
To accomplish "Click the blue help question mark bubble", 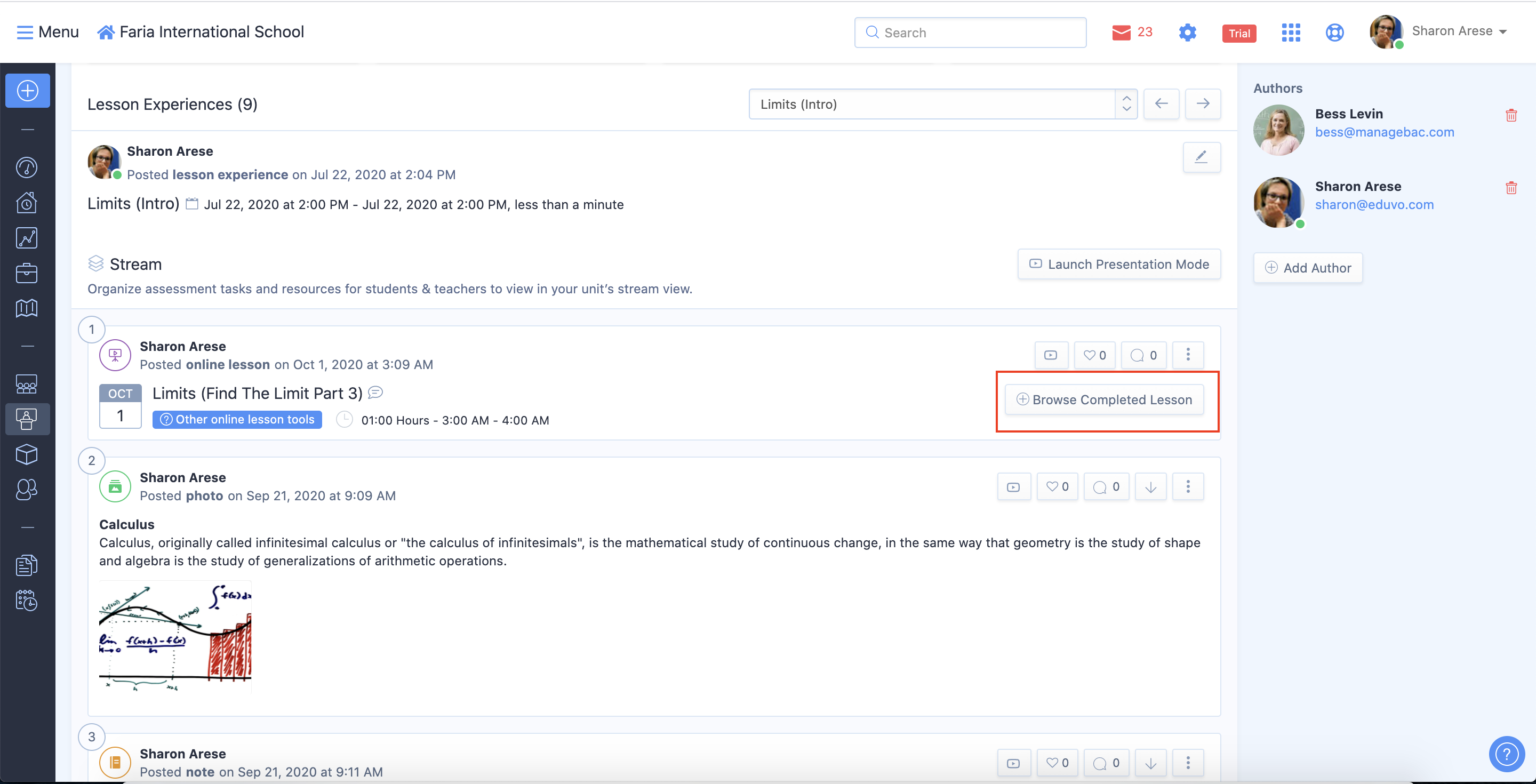I will tap(1506, 754).
